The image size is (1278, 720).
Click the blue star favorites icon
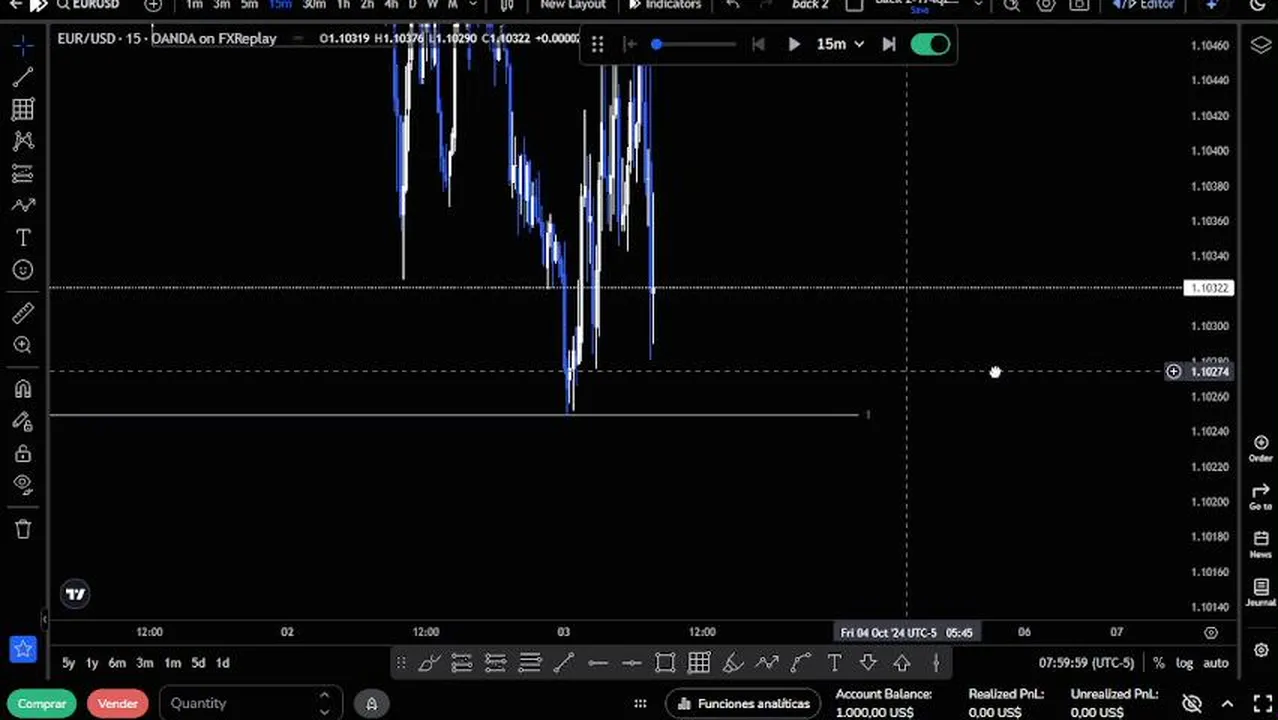(x=23, y=649)
